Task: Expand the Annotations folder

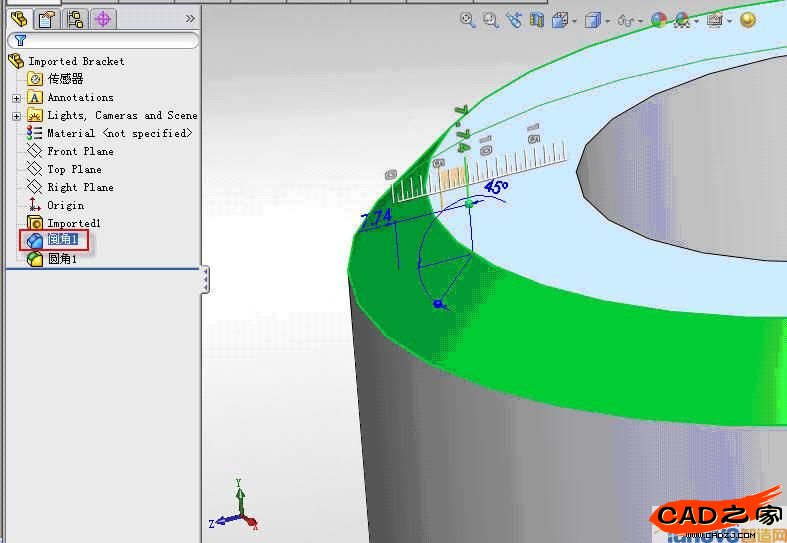Action: [x=16, y=98]
